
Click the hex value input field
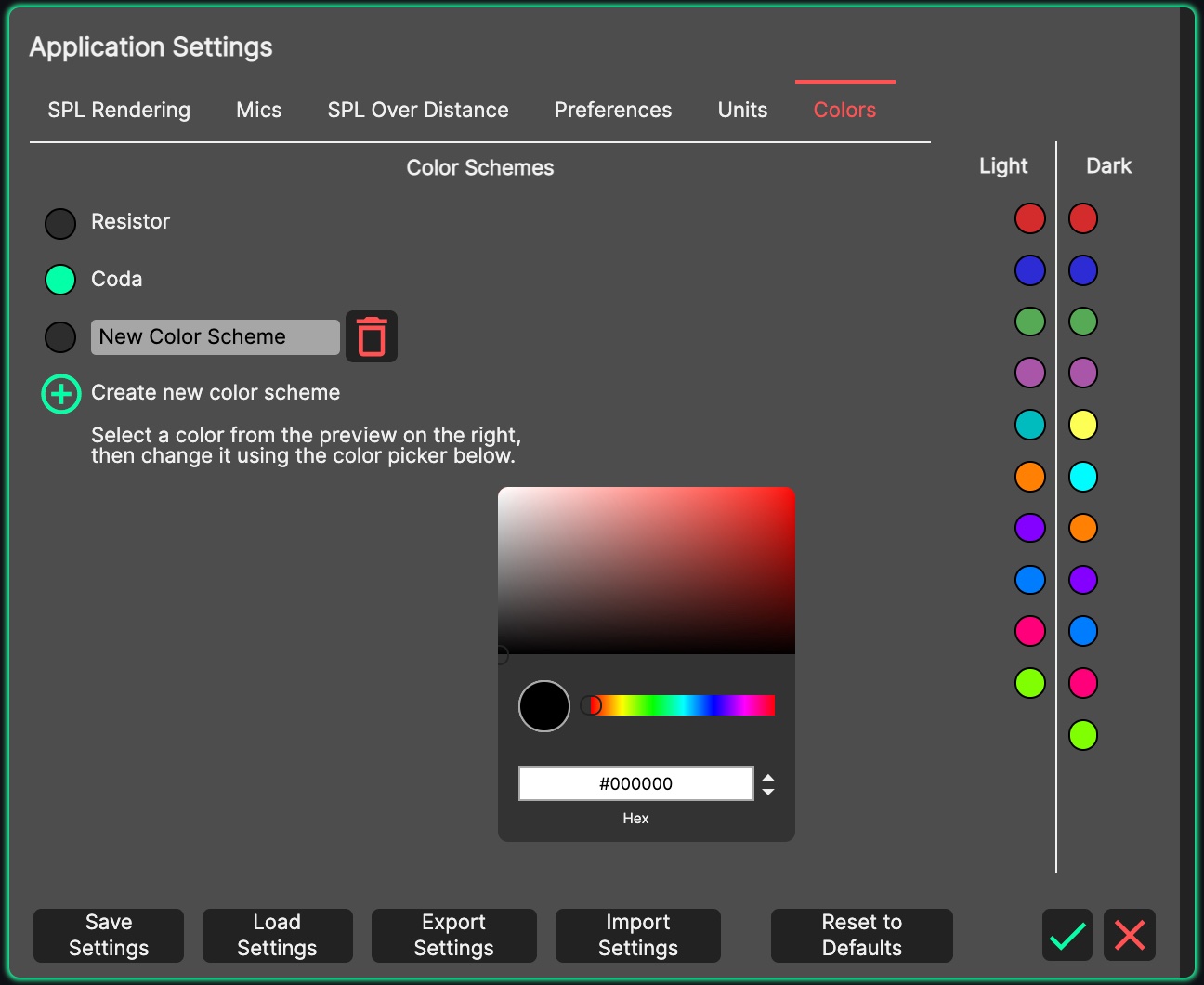636,783
